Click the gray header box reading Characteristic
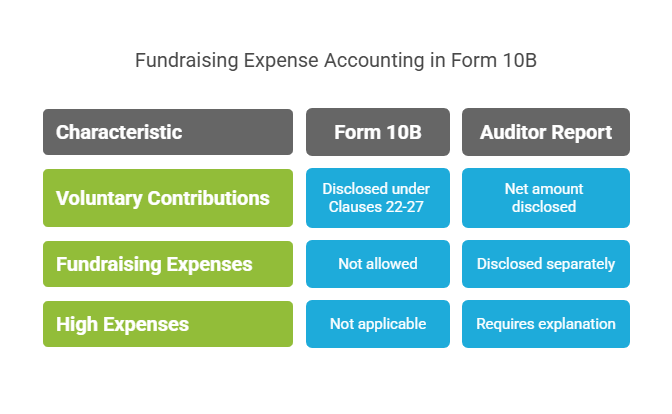The height and width of the screenshot is (414, 672). [x=168, y=132]
